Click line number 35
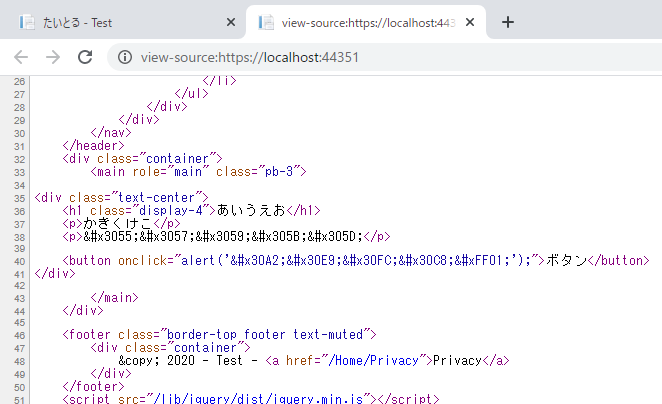The height and width of the screenshot is (404, 662). click(19, 198)
